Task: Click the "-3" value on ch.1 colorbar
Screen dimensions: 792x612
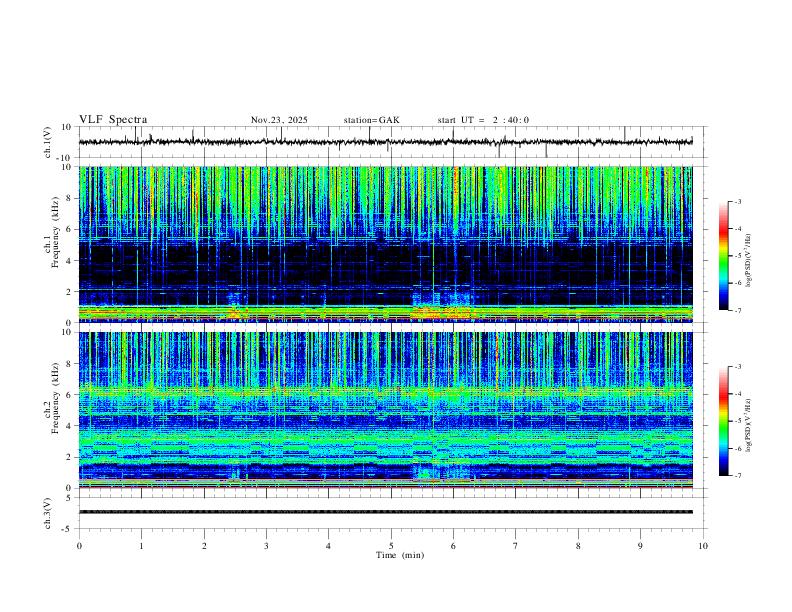Action: [737, 202]
